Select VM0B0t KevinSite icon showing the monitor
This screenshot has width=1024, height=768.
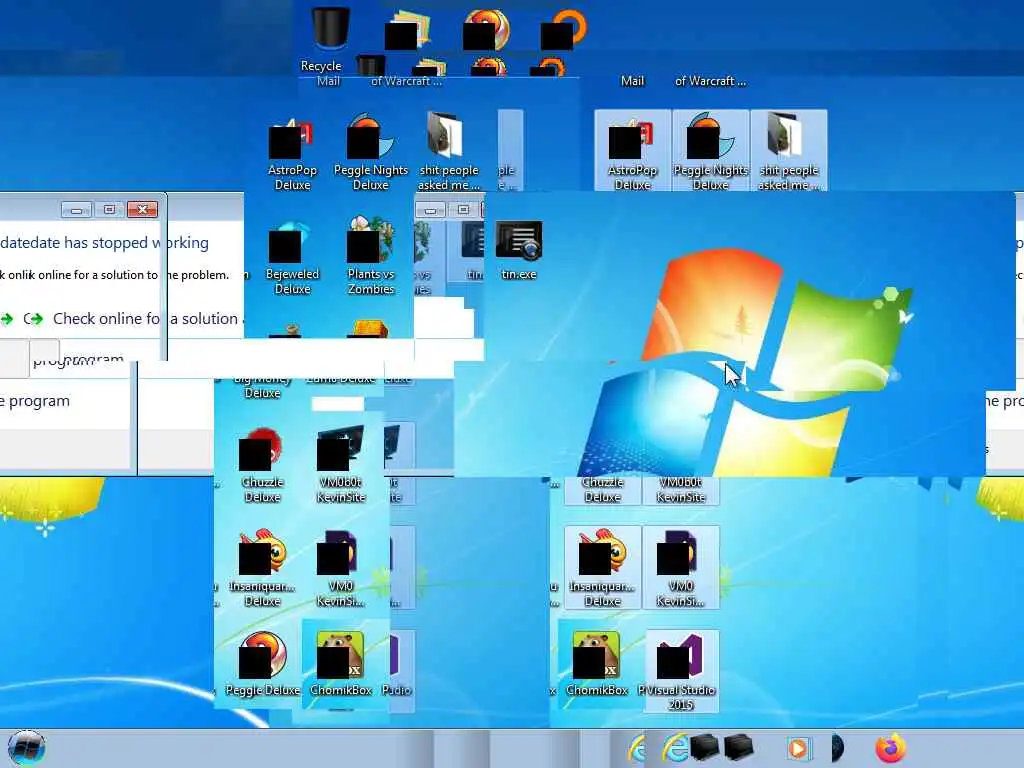click(x=340, y=465)
